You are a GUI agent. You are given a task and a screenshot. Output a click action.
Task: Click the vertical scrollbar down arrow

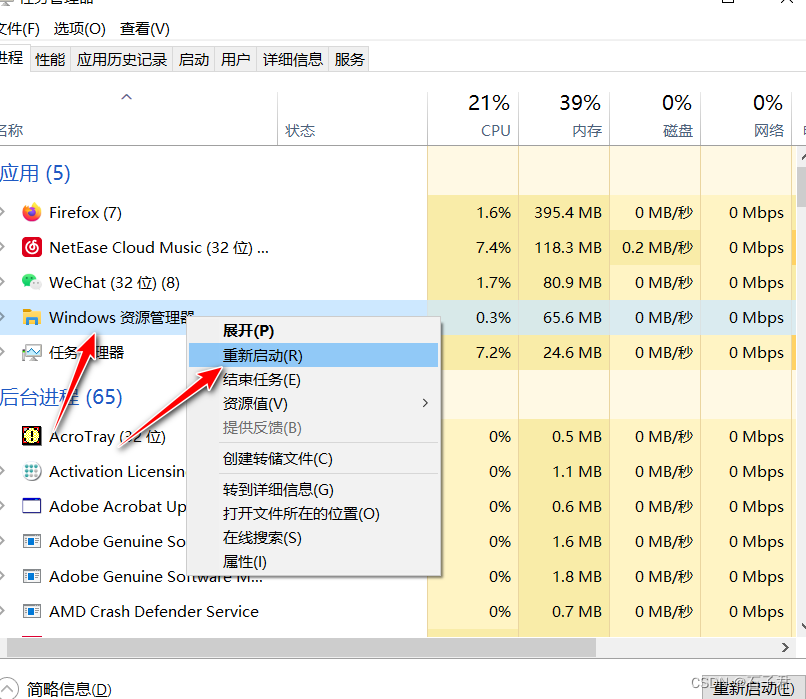coord(802,627)
